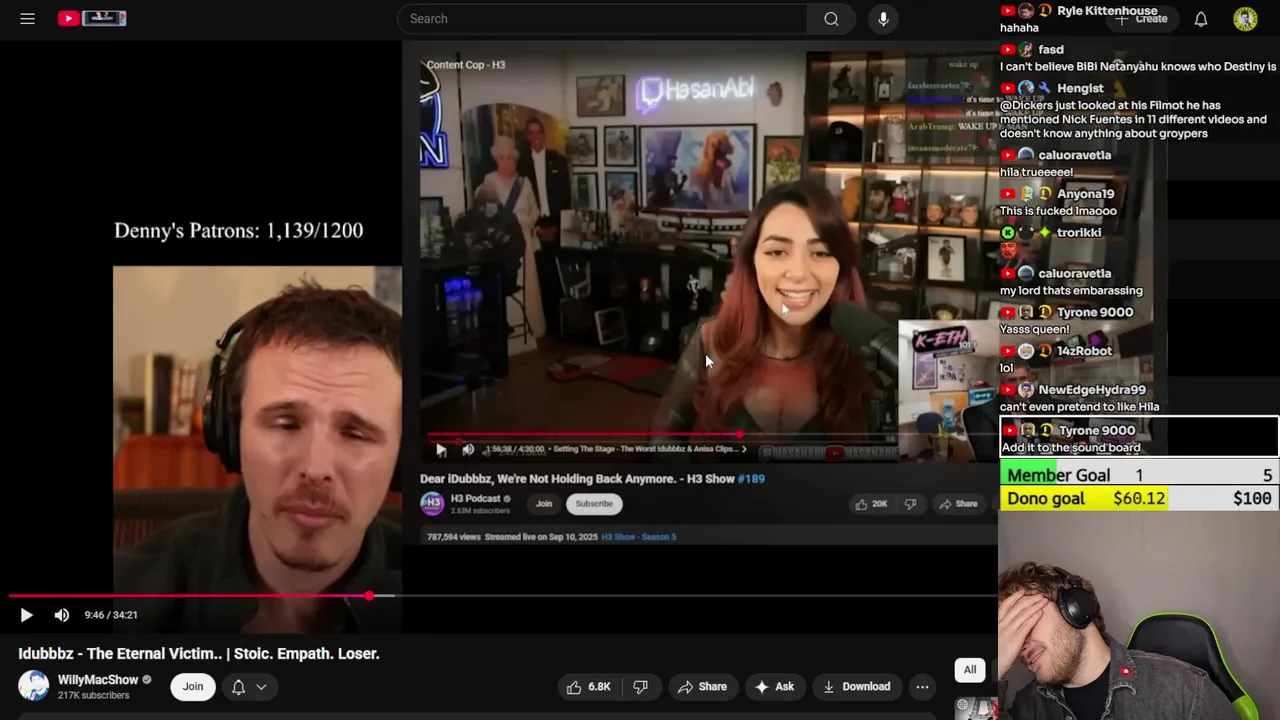Open the hamburger guide menu

tap(27, 18)
